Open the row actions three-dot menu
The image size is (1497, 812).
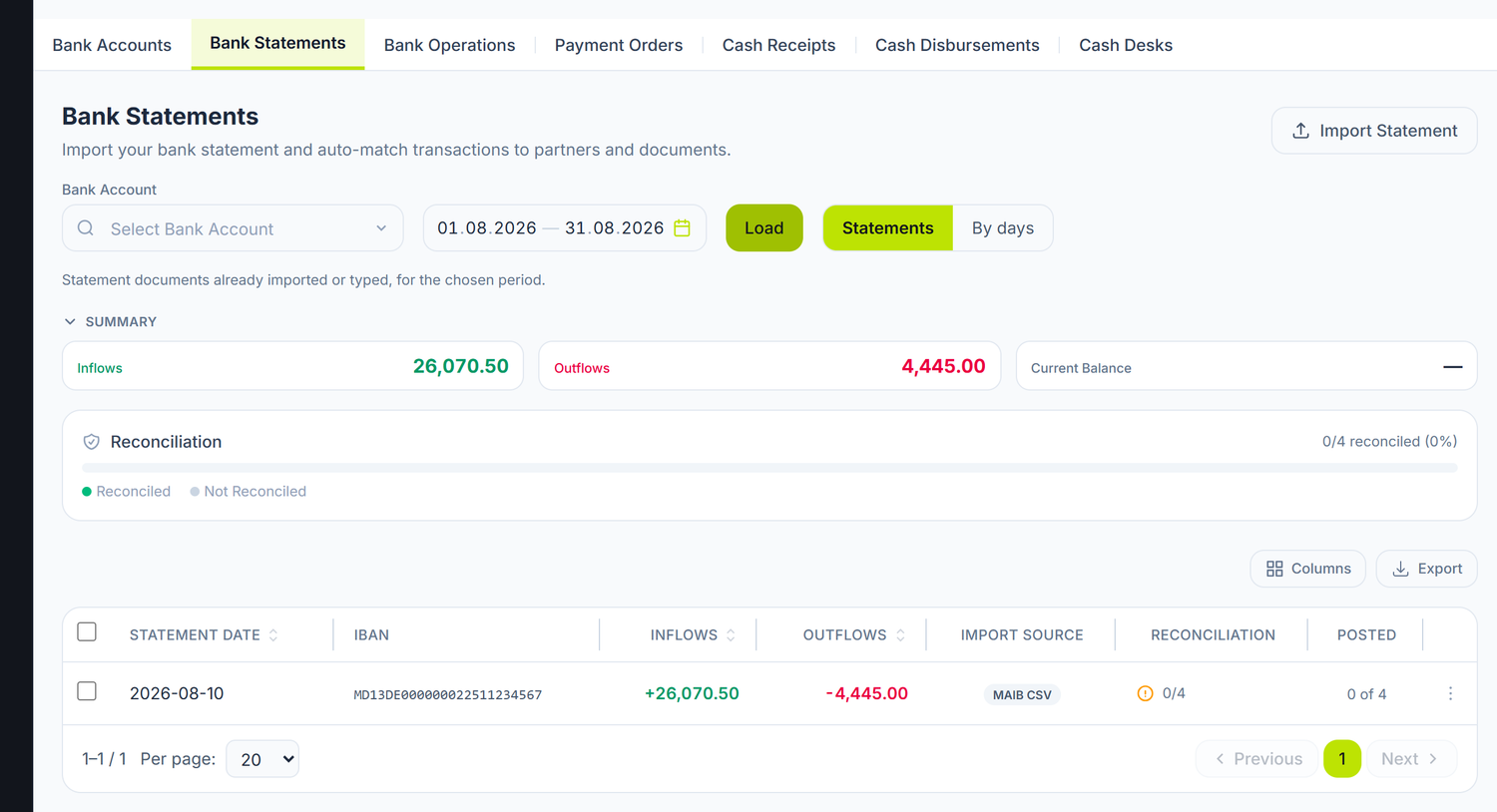tap(1450, 693)
